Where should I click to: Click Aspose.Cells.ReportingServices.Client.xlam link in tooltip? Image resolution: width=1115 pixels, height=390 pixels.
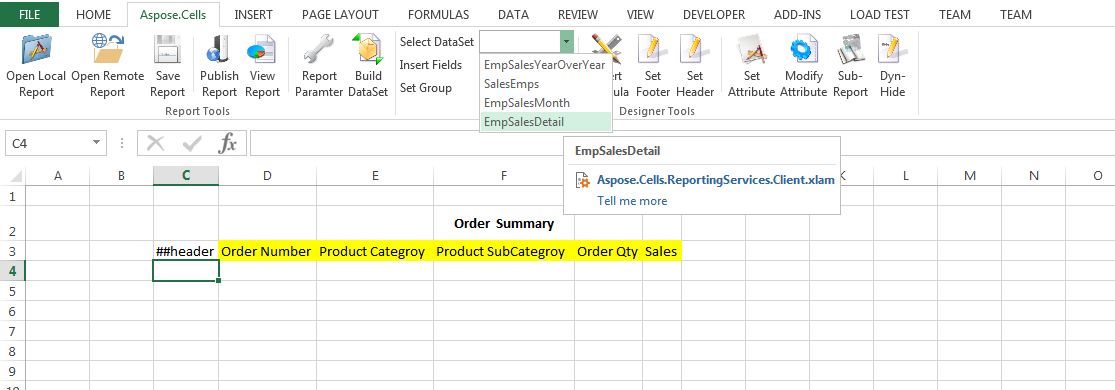pyautogui.click(x=715, y=180)
